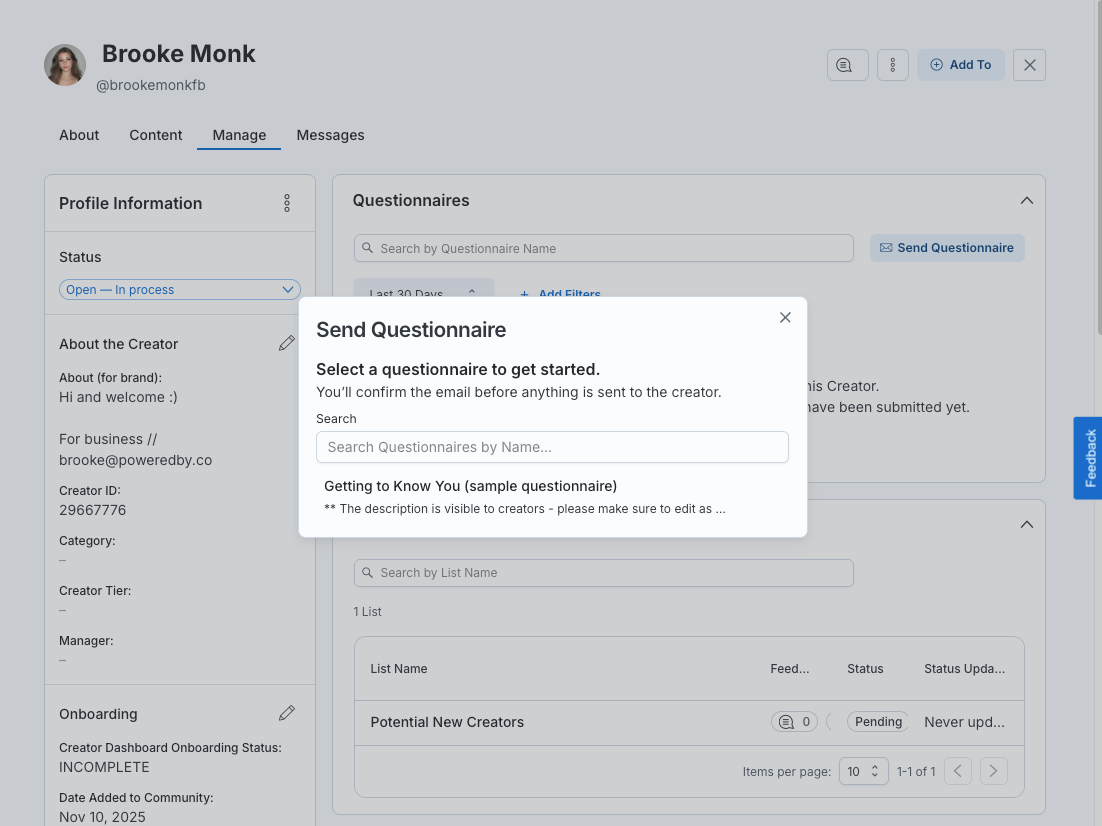Switch to the Content tab
Image resolution: width=1102 pixels, height=826 pixels.
tap(156, 135)
